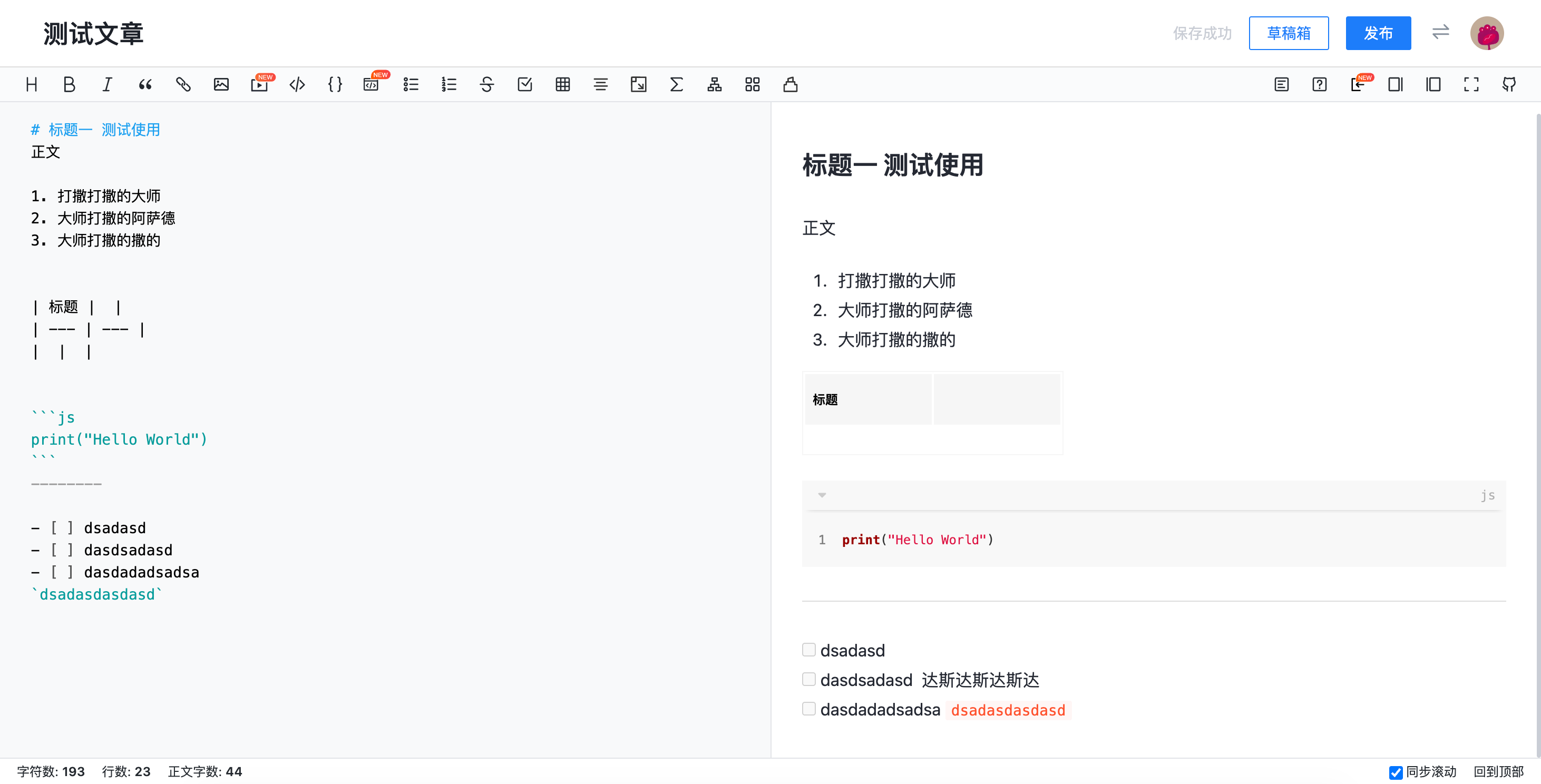Click '2. 大师打撒的阿萨德' line in editor
1541x784 pixels.
(x=103, y=218)
